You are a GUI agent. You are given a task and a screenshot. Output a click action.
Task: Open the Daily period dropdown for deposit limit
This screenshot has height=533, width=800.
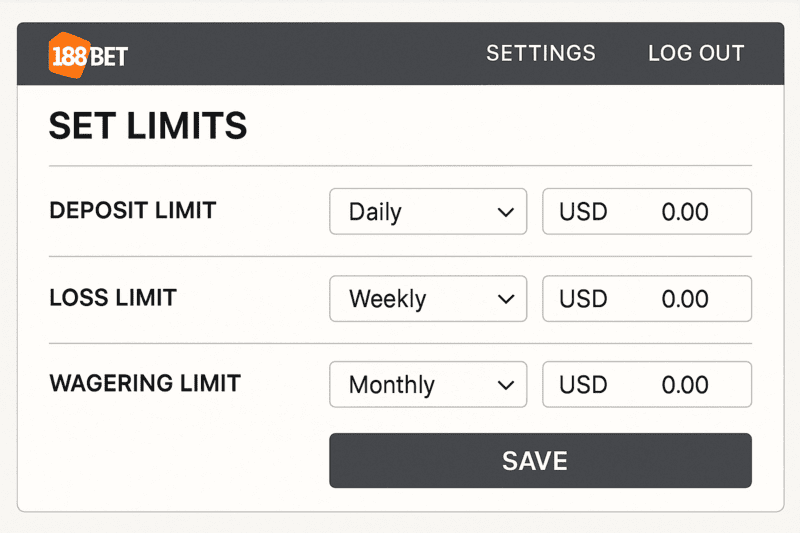pos(428,211)
